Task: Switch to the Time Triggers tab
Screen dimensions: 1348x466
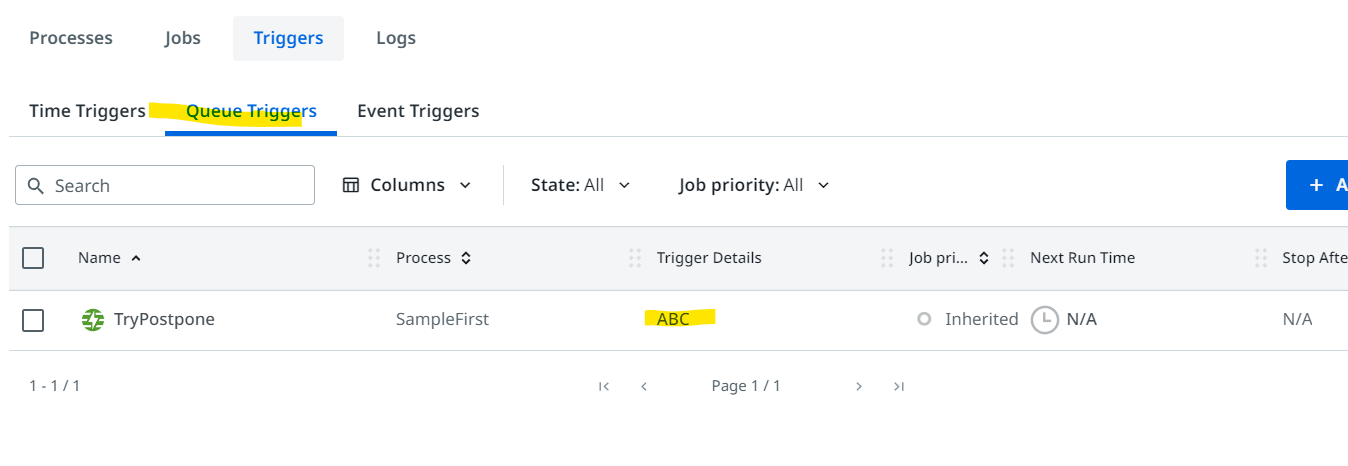Action: [x=87, y=111]
